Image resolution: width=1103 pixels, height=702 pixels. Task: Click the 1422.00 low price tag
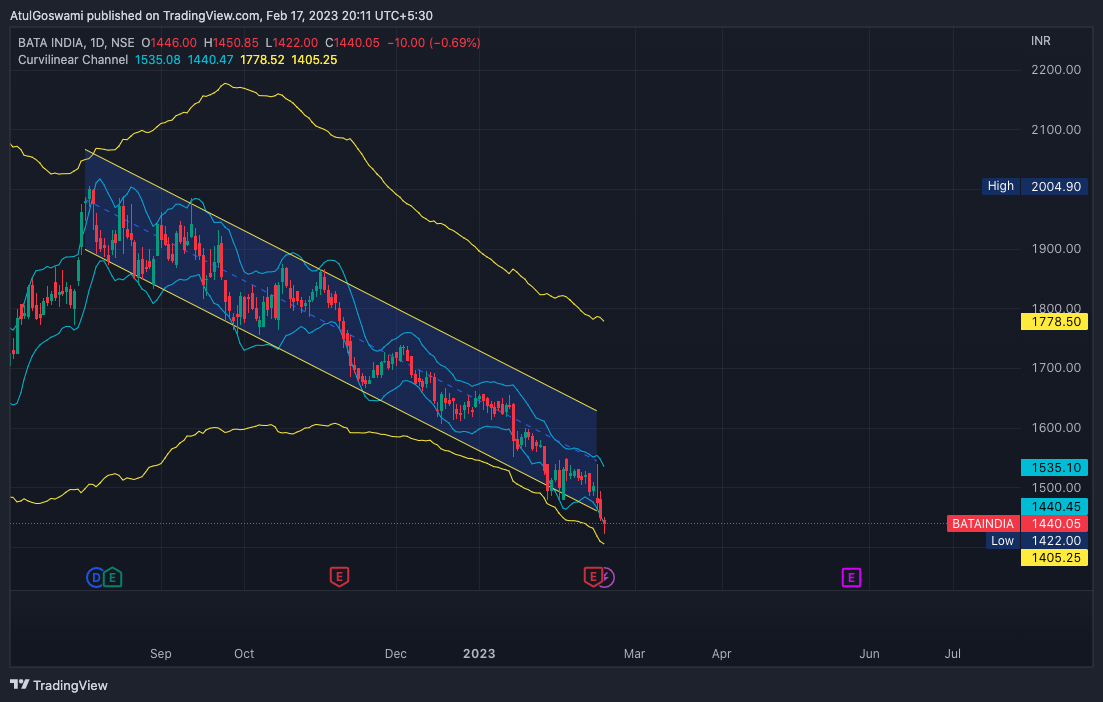[1054, 540]
